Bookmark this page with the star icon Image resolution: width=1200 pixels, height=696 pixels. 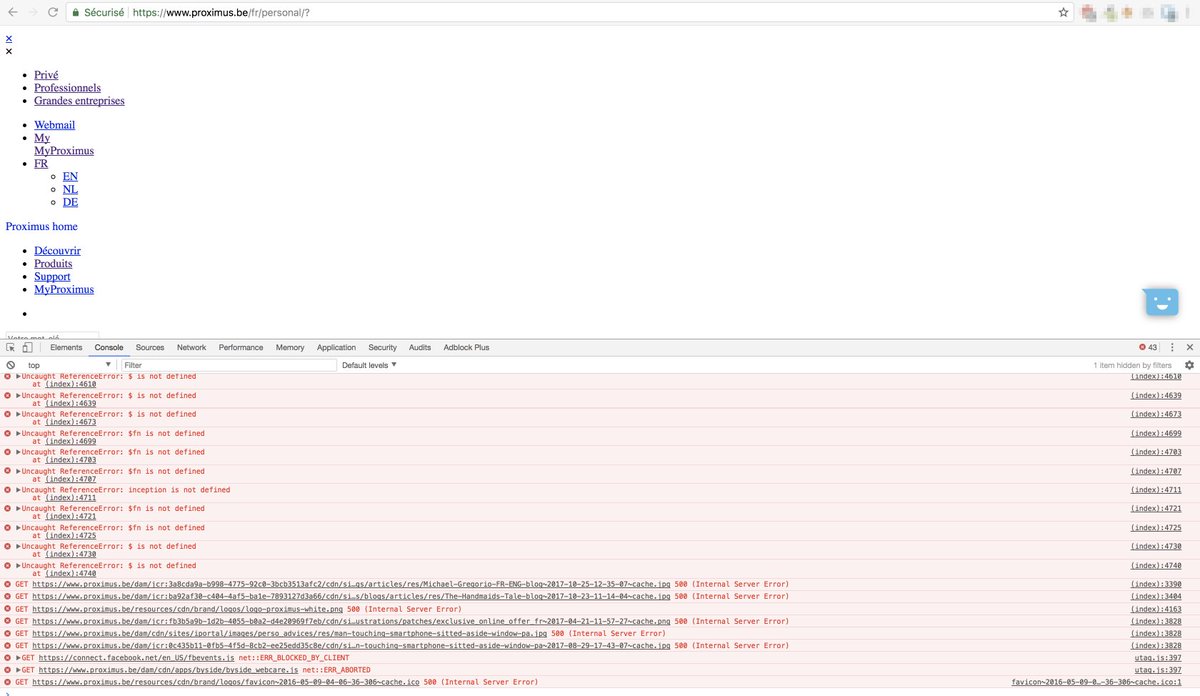click(x=1064, y=13)
